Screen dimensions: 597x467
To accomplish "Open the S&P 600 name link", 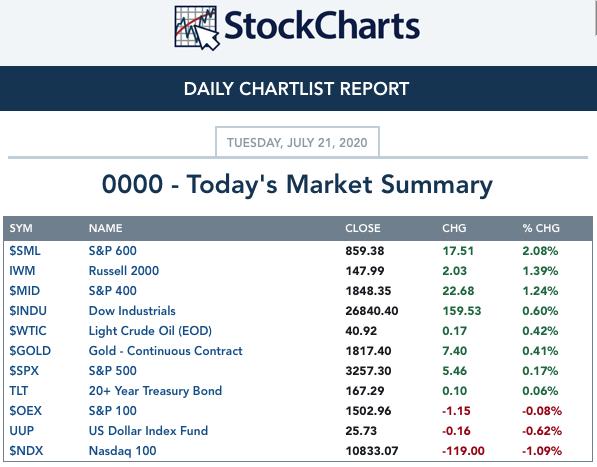I will pyautogui.click(x=113, y=251).
